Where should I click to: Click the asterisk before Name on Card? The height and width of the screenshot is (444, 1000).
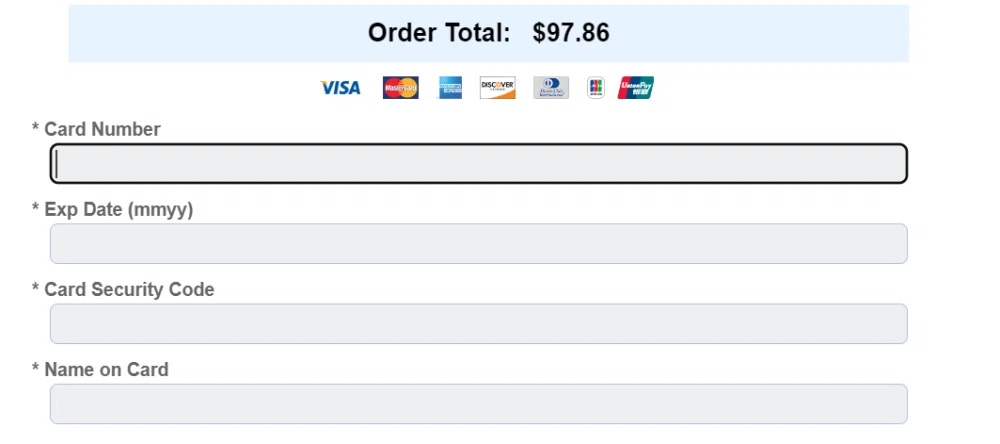point(36,369)
